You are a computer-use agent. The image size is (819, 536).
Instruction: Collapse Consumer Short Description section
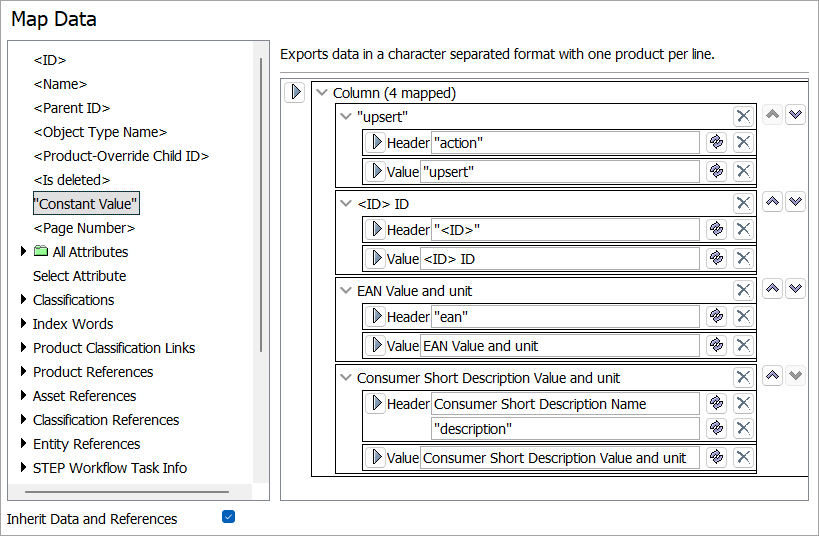point(346,378)
